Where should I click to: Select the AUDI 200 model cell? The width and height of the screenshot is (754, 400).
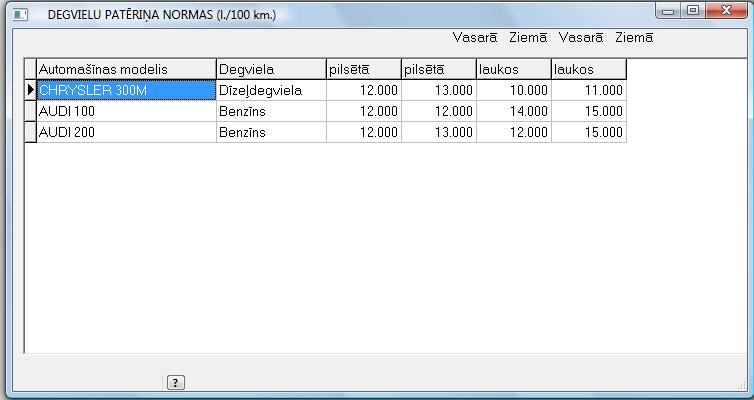click(126, 132)
